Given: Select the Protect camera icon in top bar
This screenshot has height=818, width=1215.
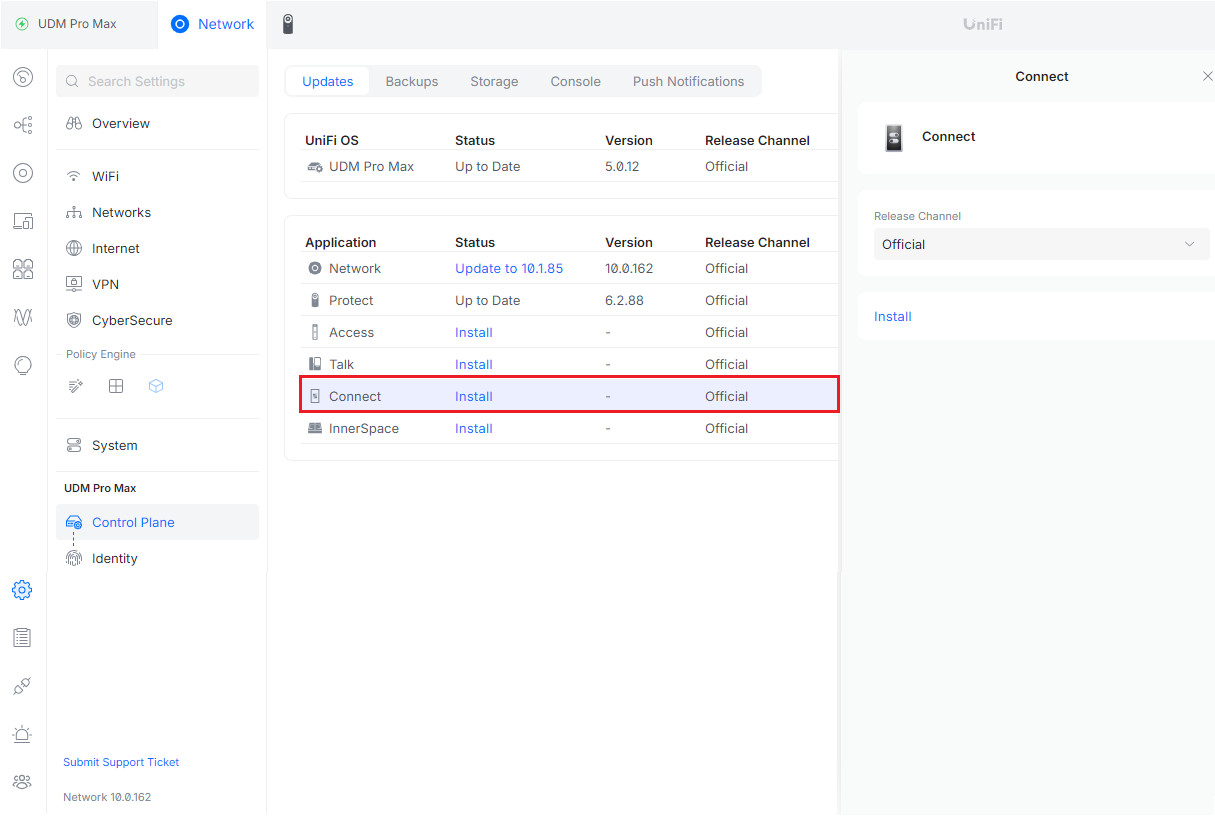Looking at the screenshot, I should point(288,24).
